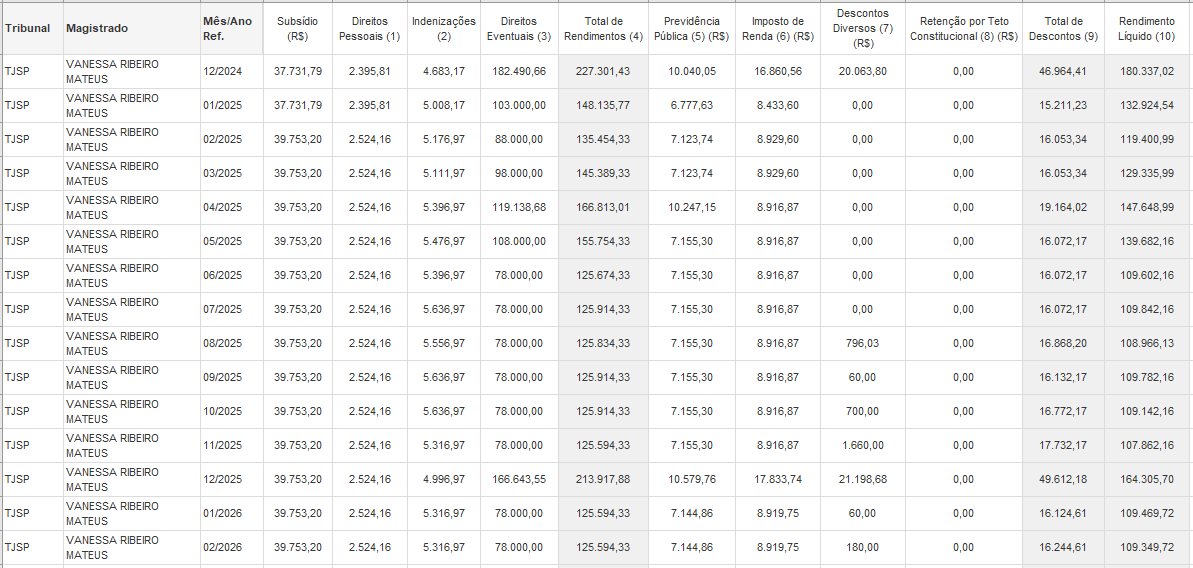Screen dimensions: 1193x568
Task: Click the 11/2025 month cell
Action: point(231,445)
